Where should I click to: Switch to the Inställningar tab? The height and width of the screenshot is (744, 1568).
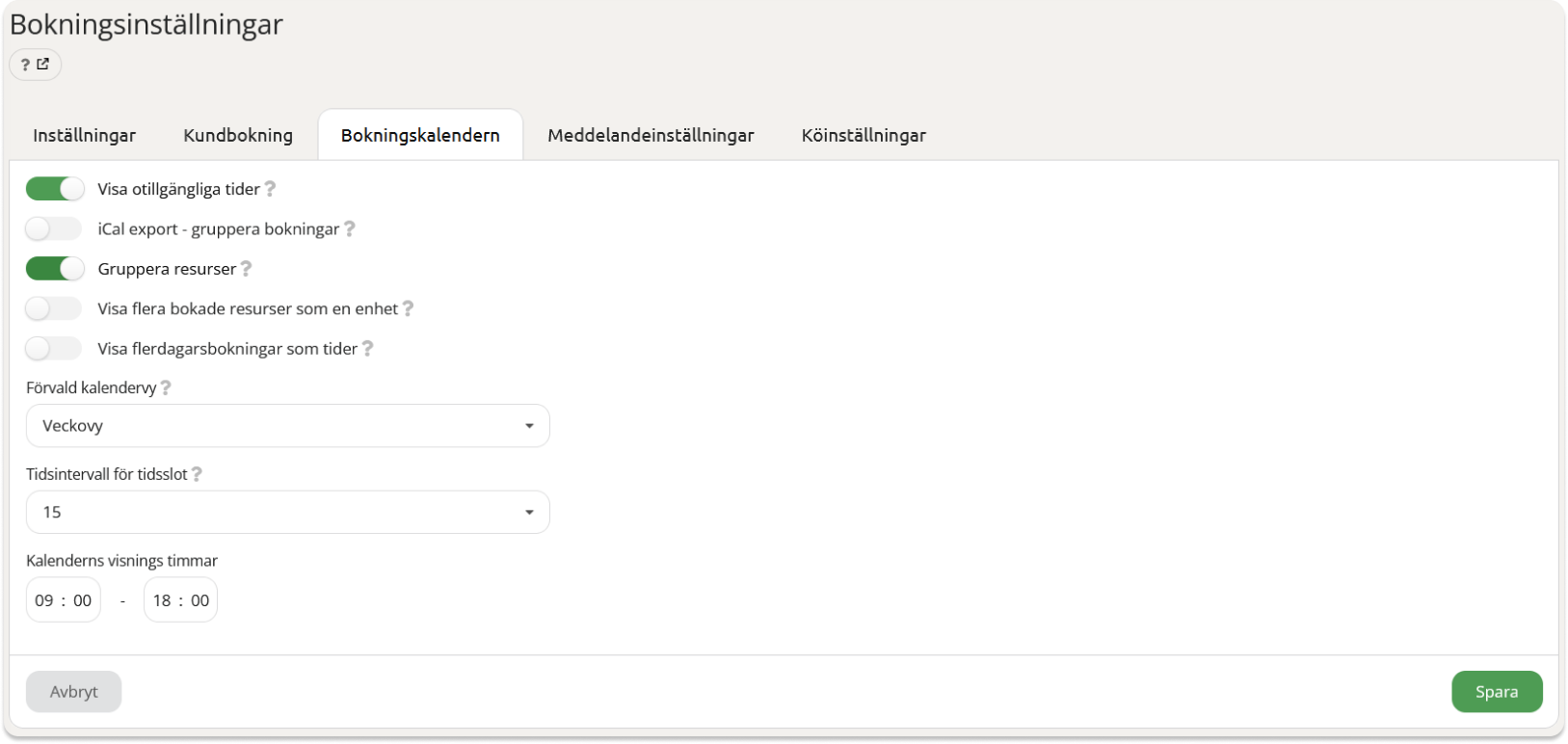[85, 135]
